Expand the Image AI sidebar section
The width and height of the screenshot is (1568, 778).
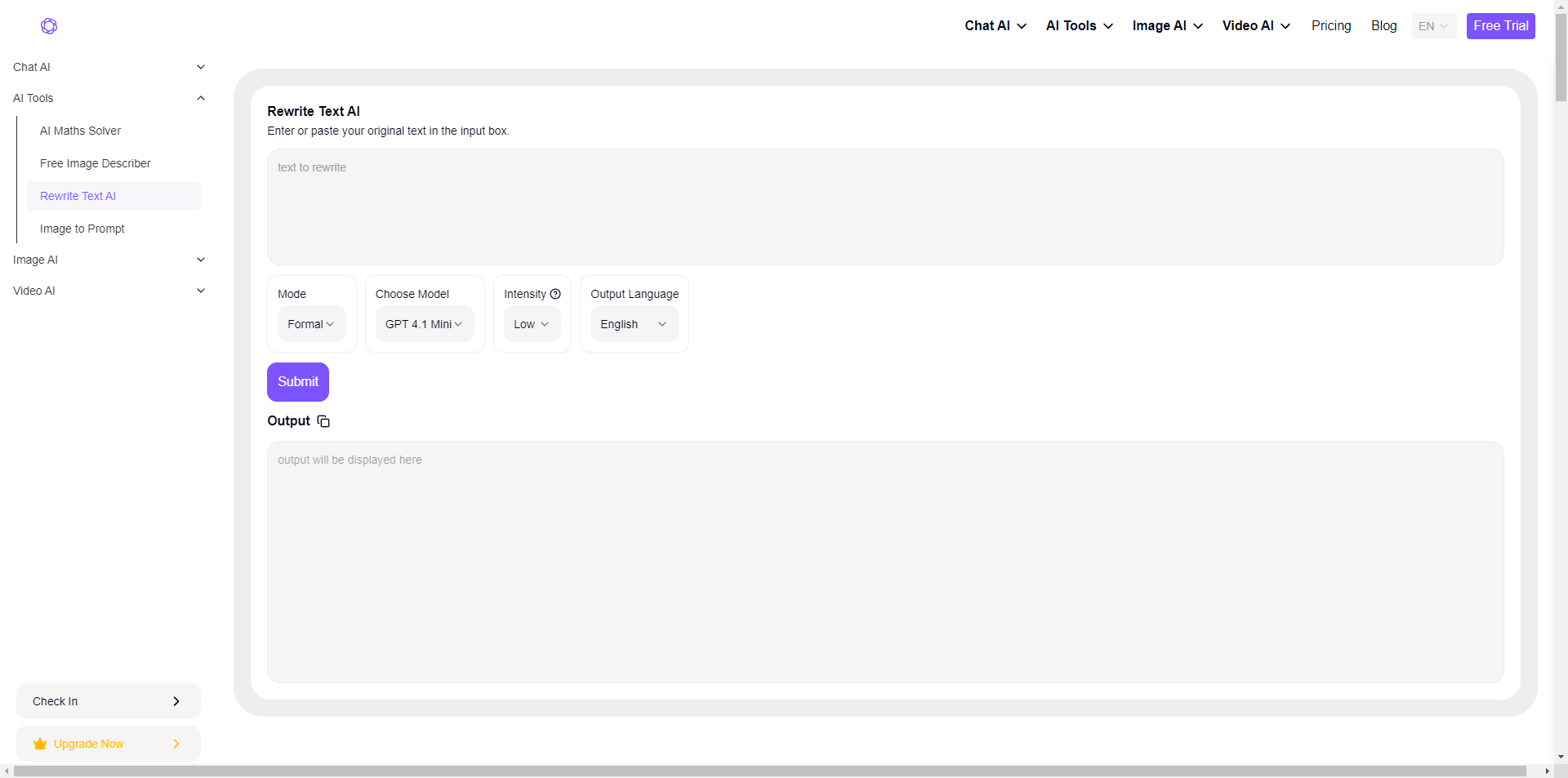point(201,260)
